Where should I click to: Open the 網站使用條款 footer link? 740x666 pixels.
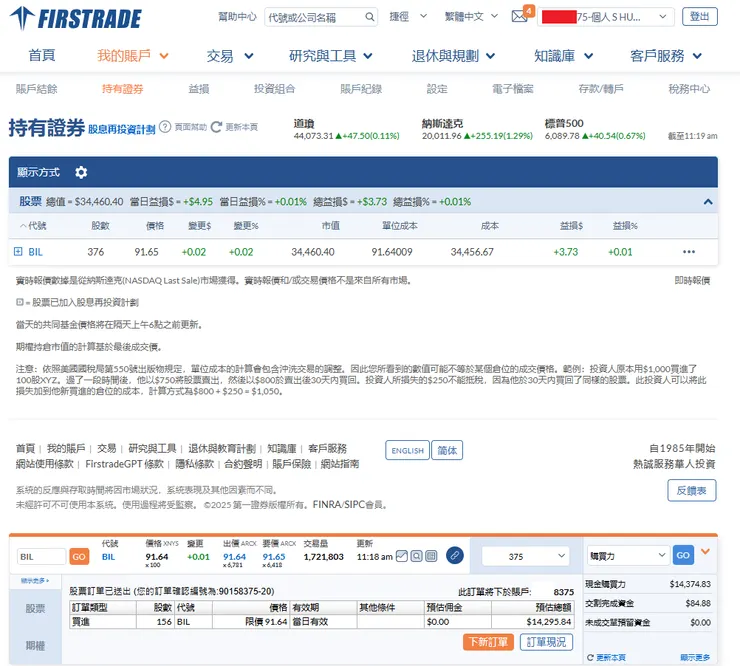(x=44, y=464)
